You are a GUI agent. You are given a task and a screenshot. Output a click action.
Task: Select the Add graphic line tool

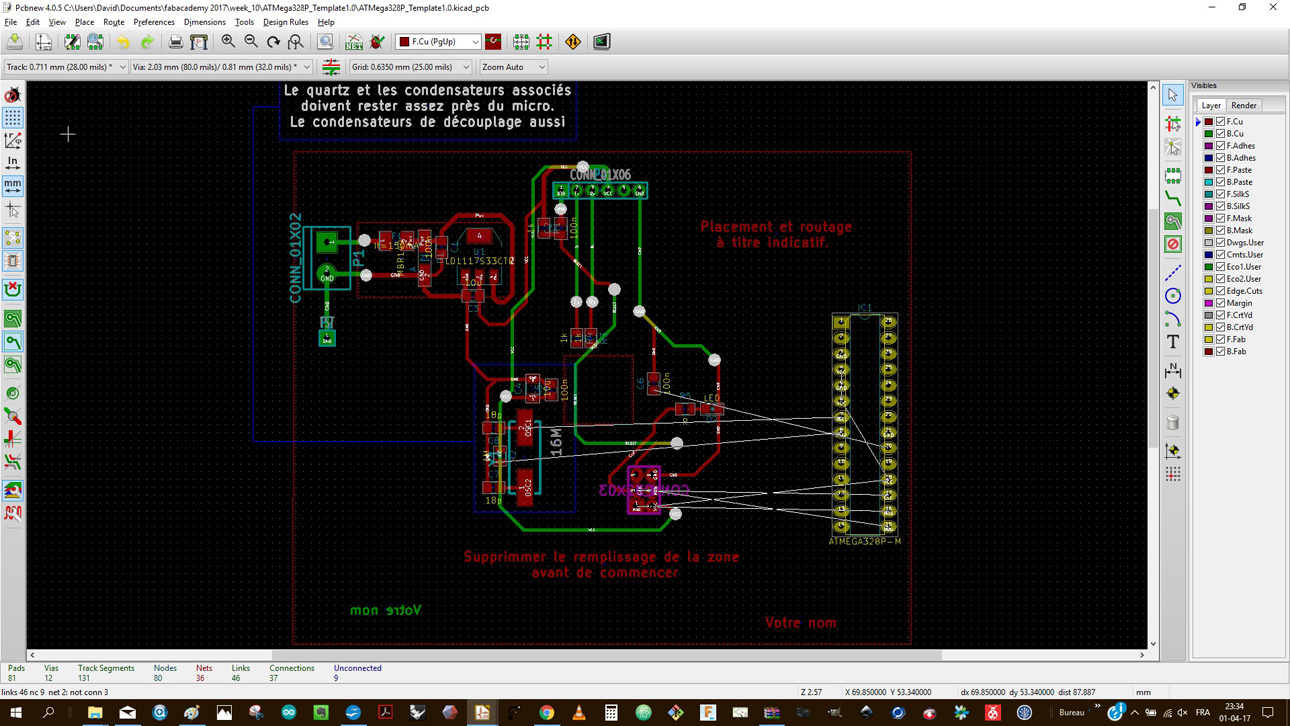click(x=1173, y=273)
